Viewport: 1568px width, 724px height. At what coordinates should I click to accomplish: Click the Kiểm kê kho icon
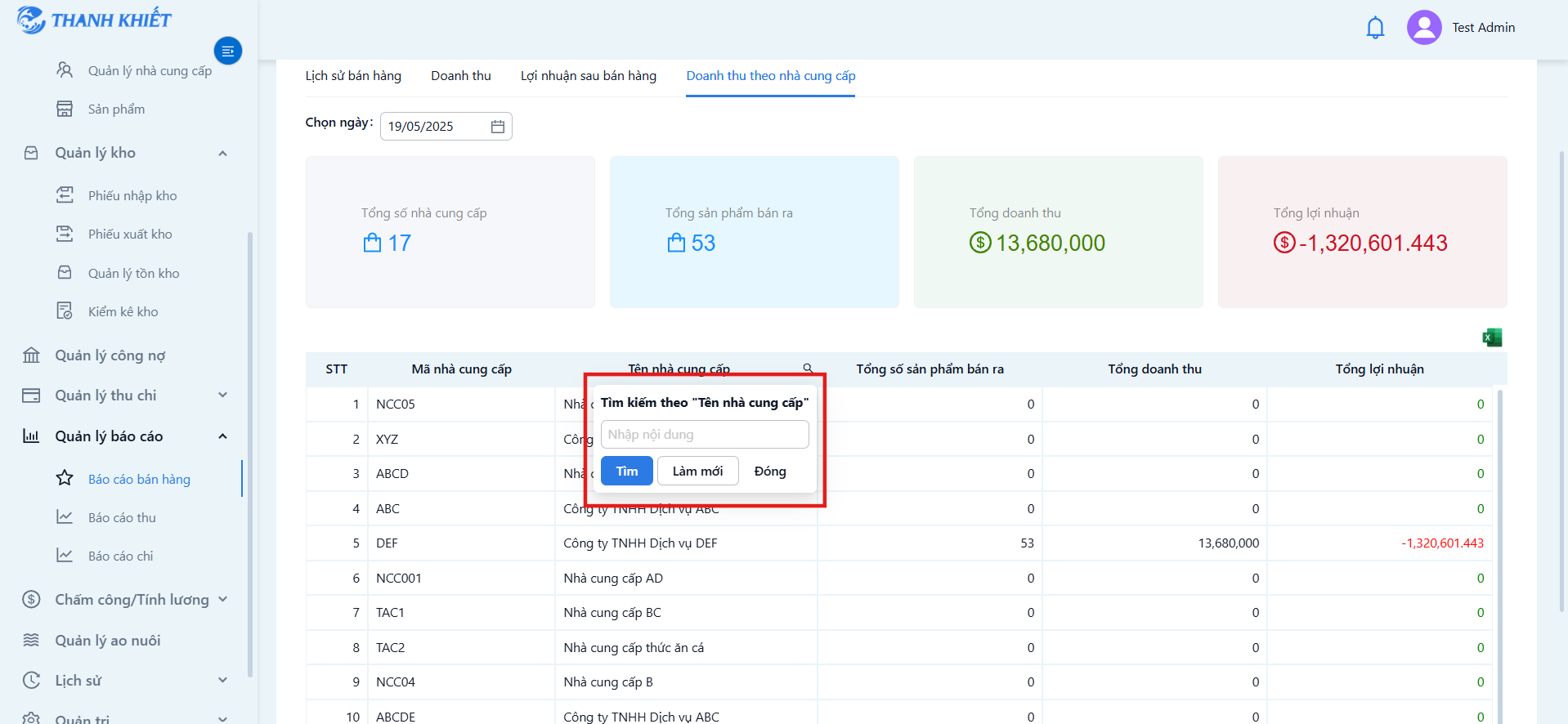tap(65, 311)
